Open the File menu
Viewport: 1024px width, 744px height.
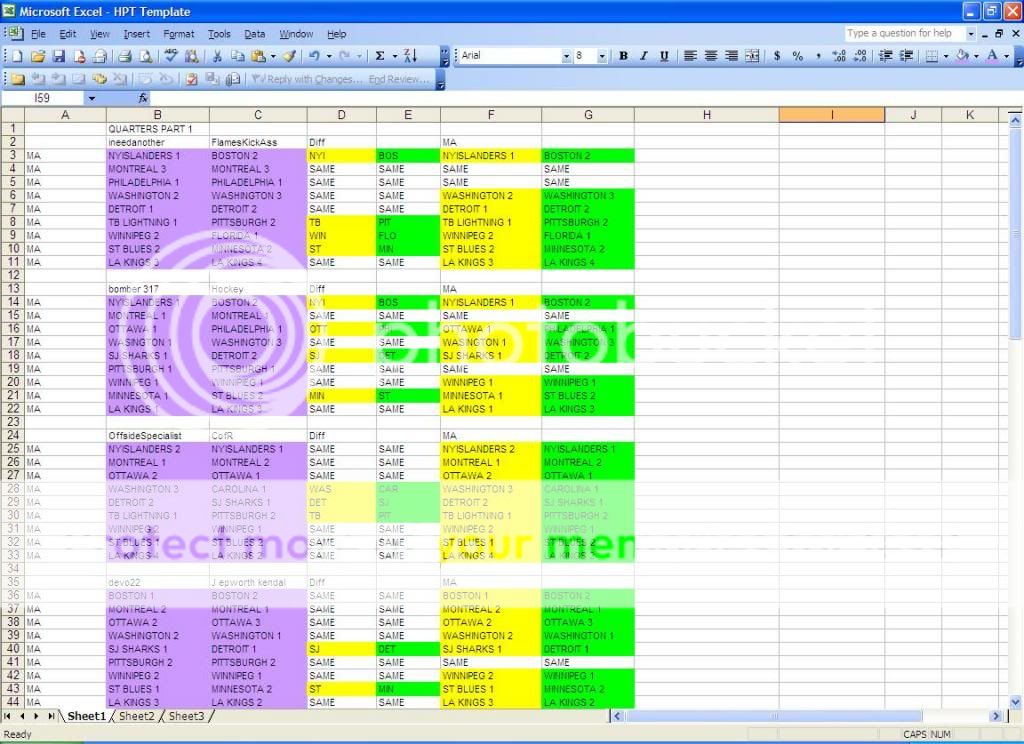(38, 34)
